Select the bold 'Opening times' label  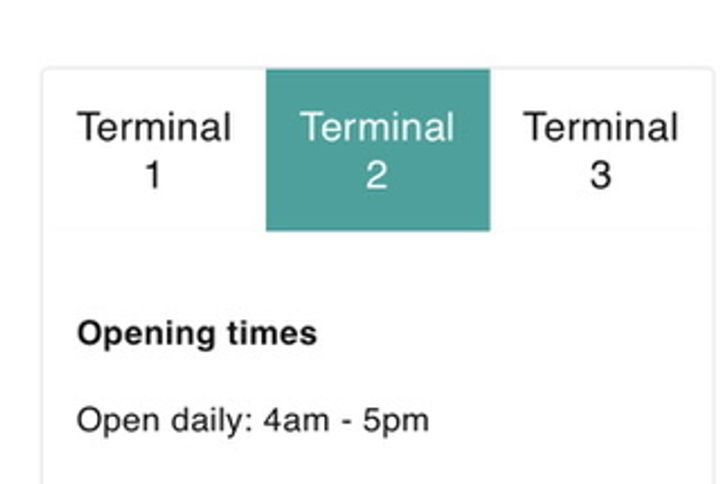197,333
